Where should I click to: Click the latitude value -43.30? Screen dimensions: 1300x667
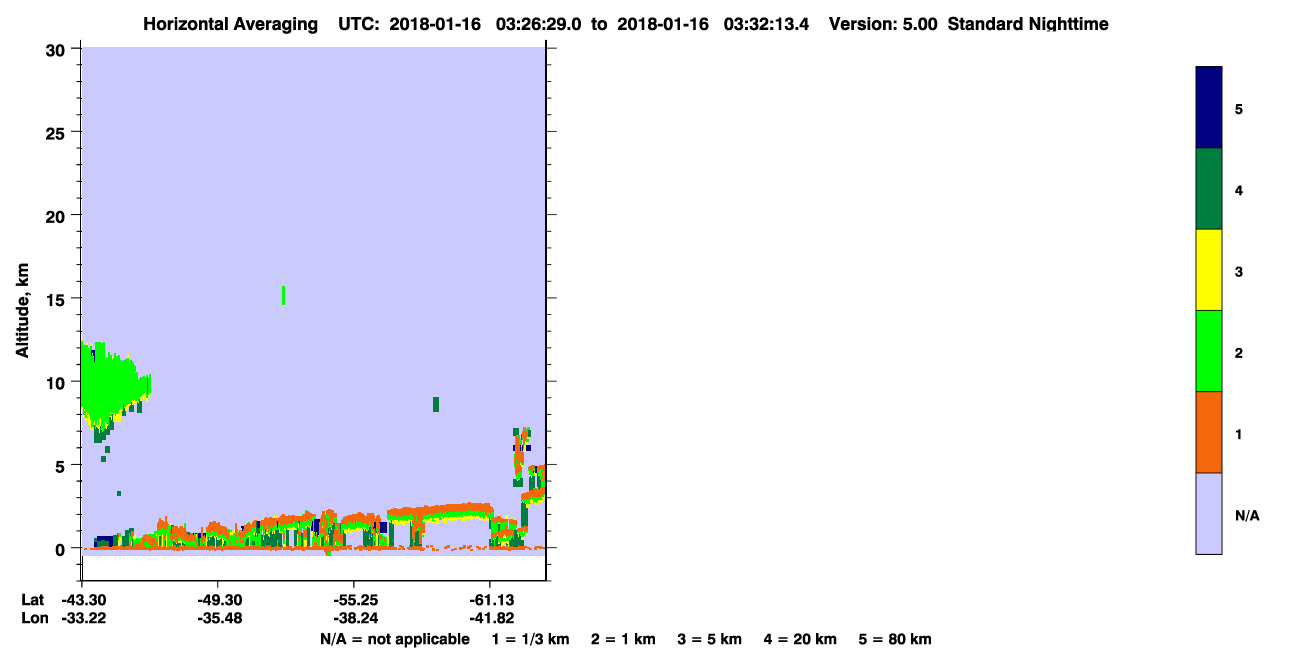[x=82, y=600]
